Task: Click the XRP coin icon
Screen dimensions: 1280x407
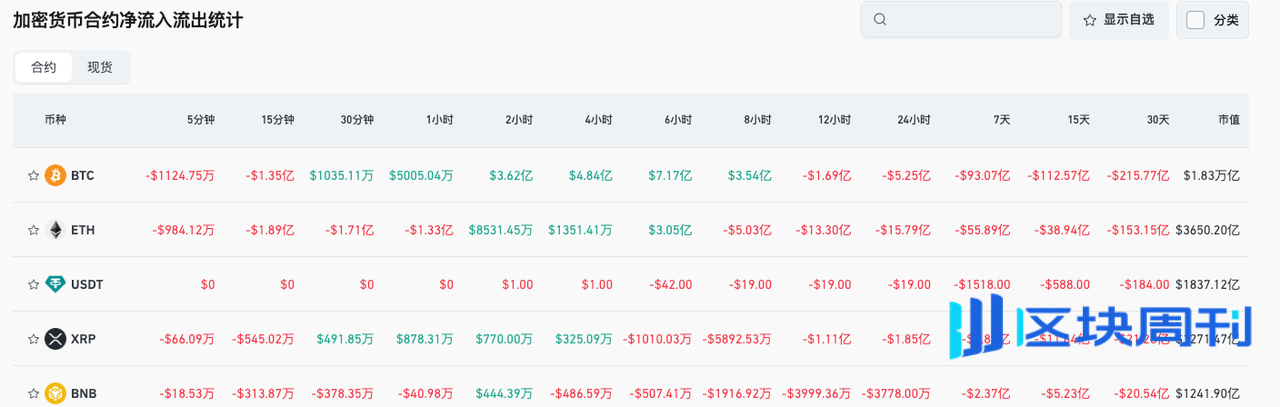Action: [x=56, y=339]
